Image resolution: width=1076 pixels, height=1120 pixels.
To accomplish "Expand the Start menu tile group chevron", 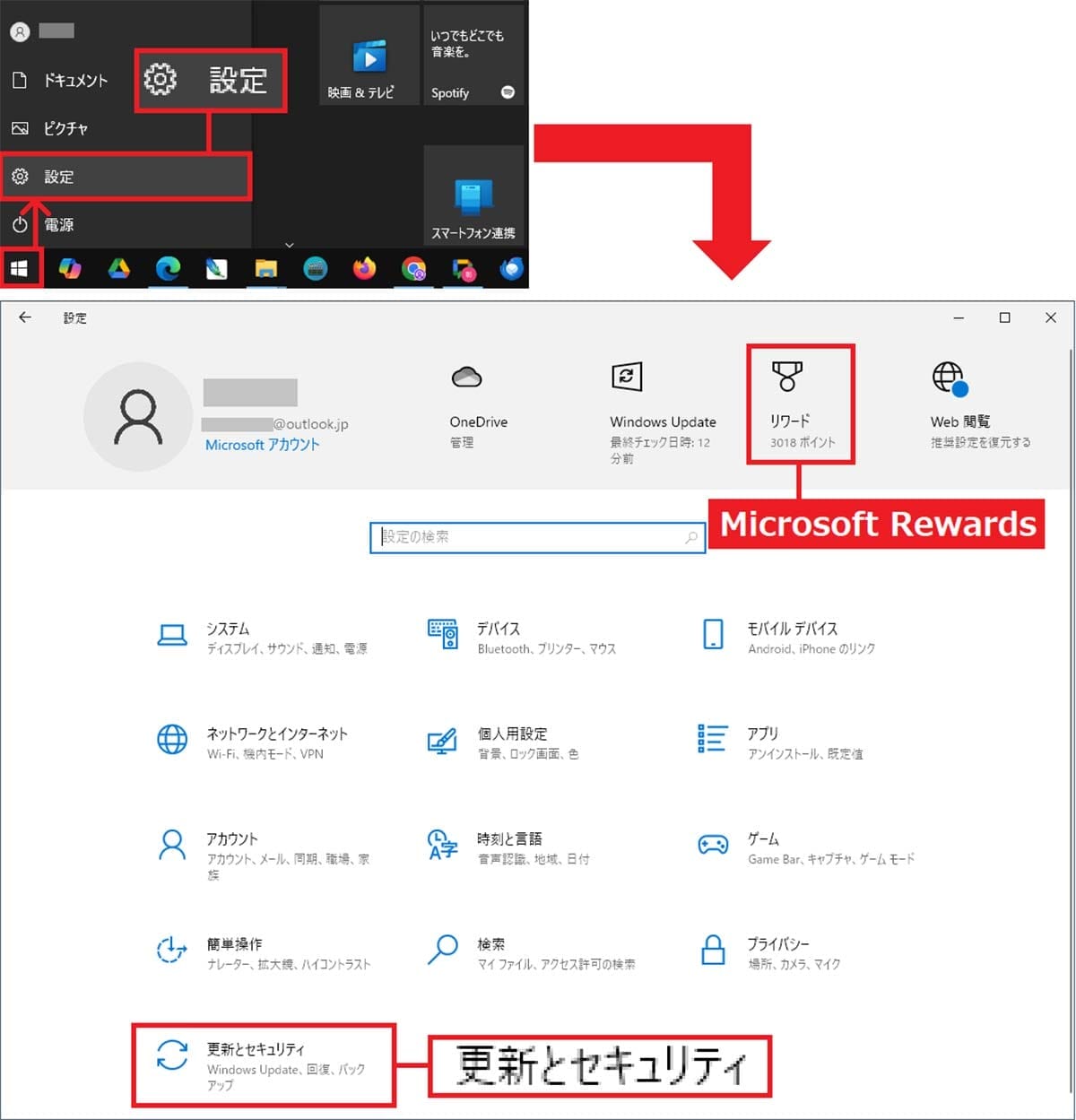I will [x=289, y=245].
